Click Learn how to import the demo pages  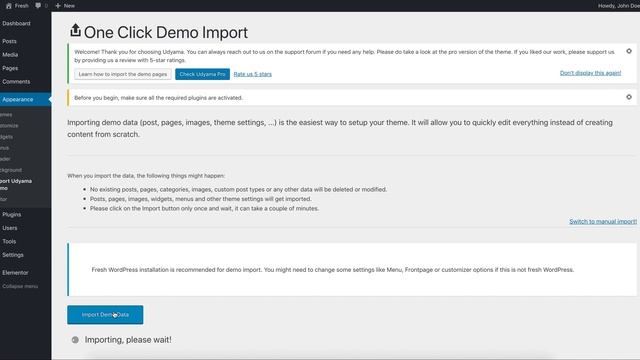click(123, 74)
